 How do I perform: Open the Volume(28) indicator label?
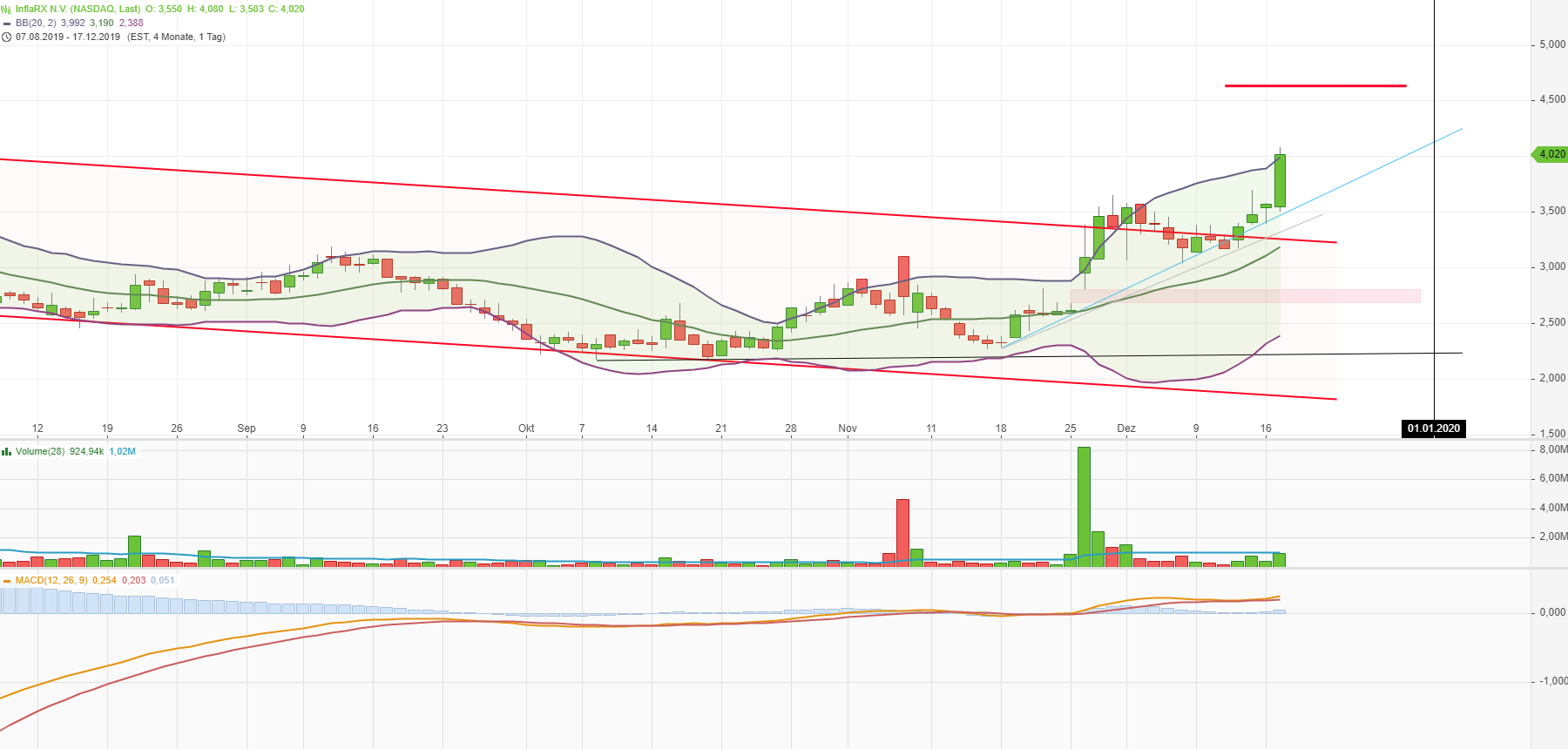point(40,451)
